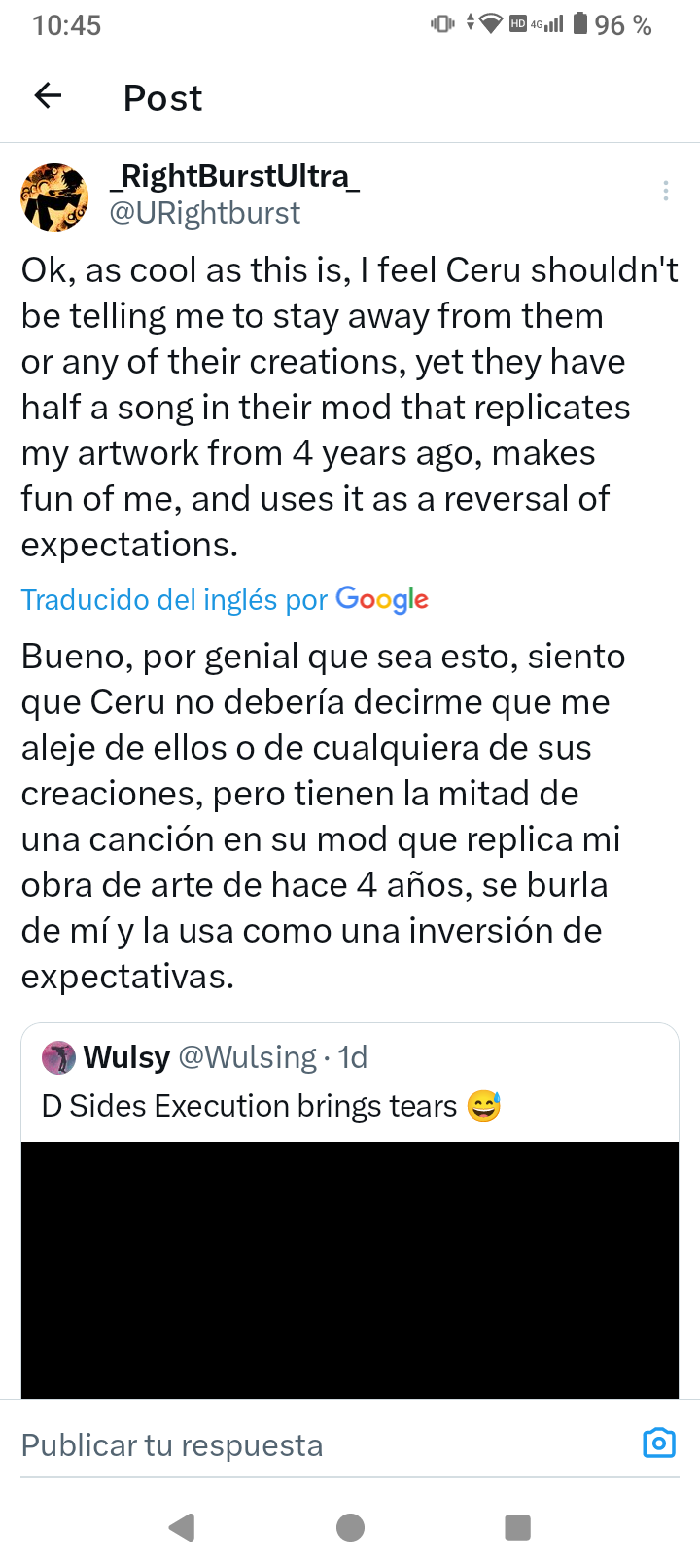Tap _RightBurstUltra_ profile avatar
Screen dimensions: 700x1568
54,197
